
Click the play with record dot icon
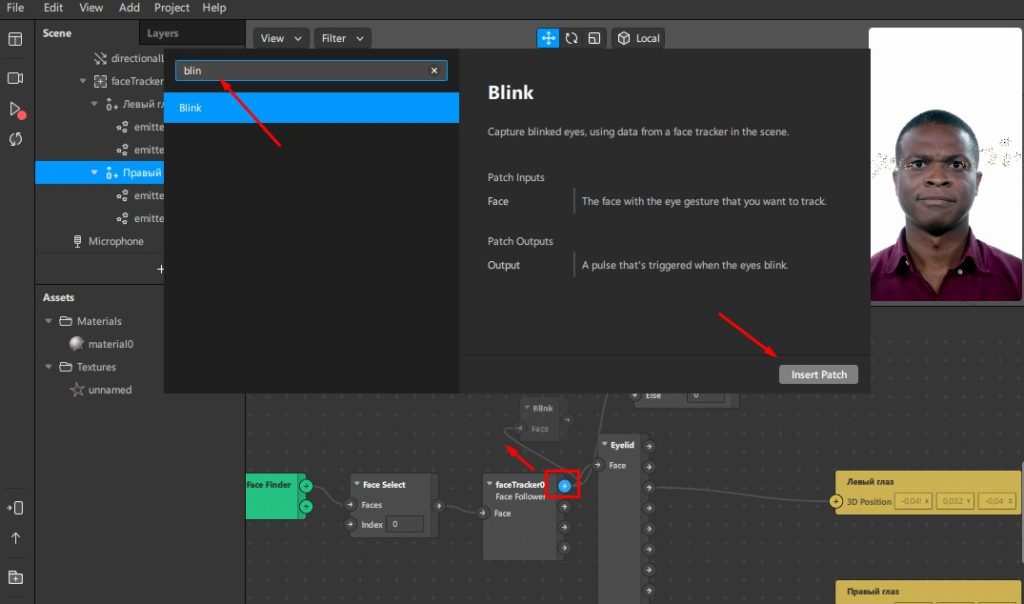[x=16, y=109]
